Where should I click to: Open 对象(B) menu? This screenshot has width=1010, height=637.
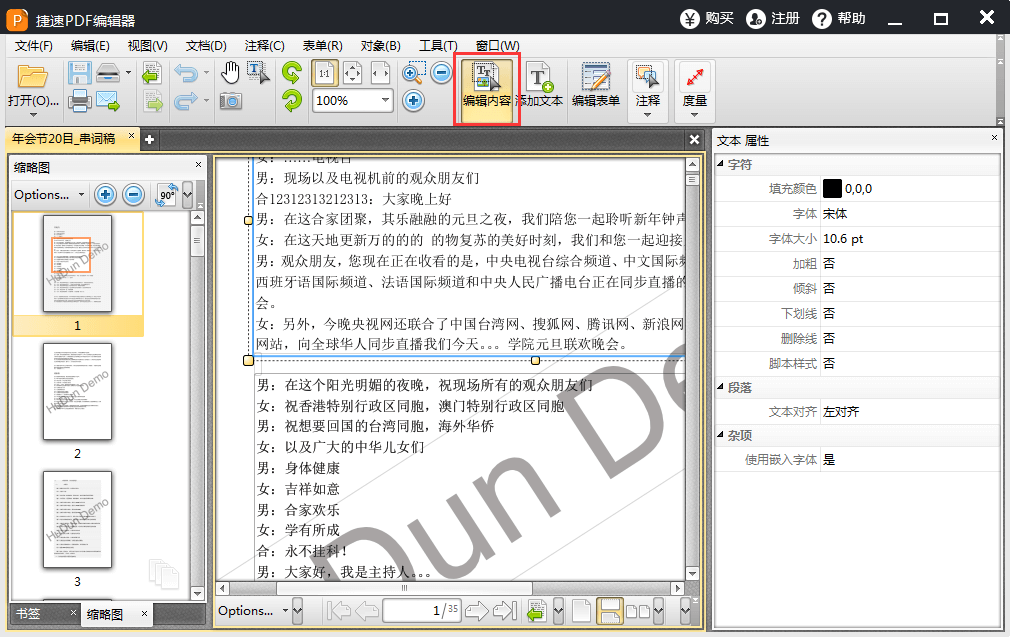click(x=380, y=46)
